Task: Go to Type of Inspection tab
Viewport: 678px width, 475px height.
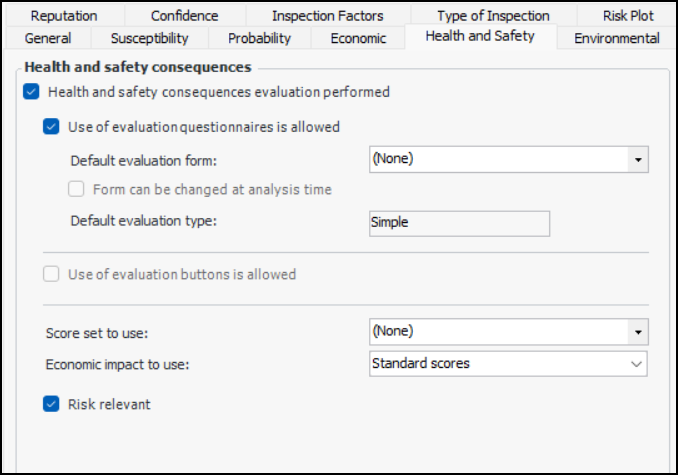Action: click(493, 16)
